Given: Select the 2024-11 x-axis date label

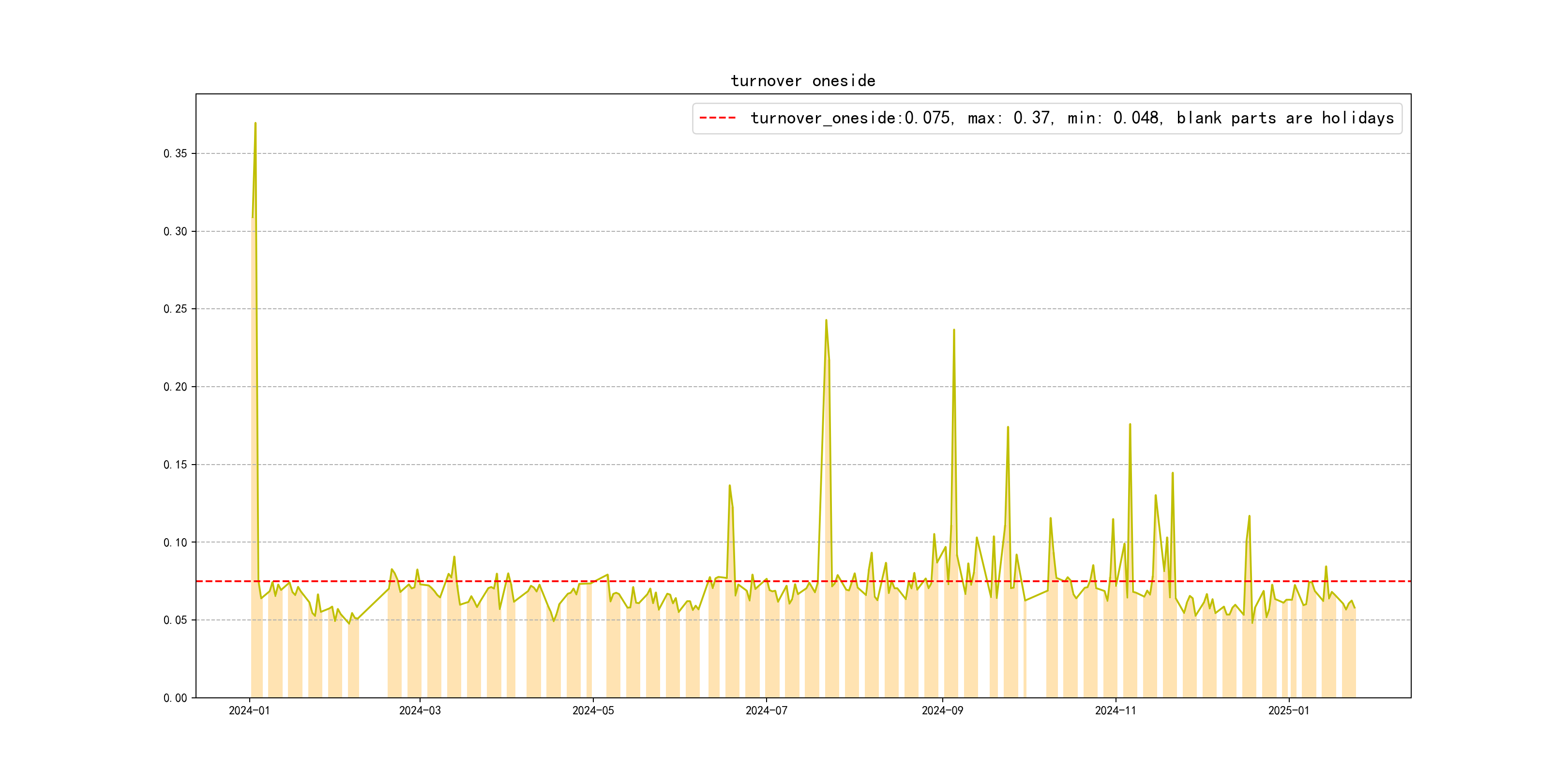Looking at the screenshot, I should (x=1115, y=710).
